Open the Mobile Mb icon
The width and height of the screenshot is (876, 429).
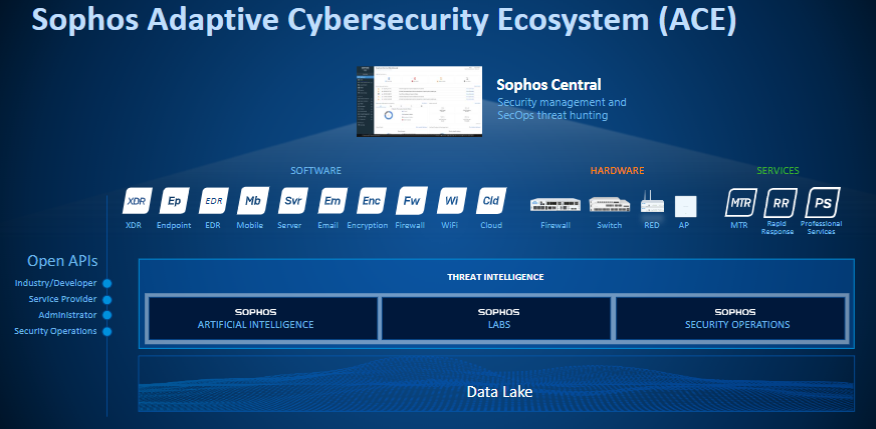[x=253, y=201]
